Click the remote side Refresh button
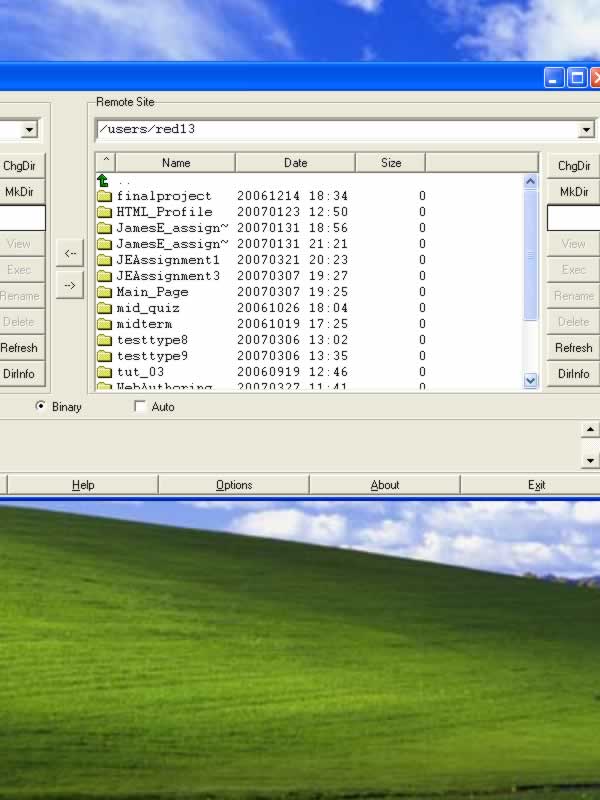Viewport: 600px width, 800px height. click(x=573, y=347)
